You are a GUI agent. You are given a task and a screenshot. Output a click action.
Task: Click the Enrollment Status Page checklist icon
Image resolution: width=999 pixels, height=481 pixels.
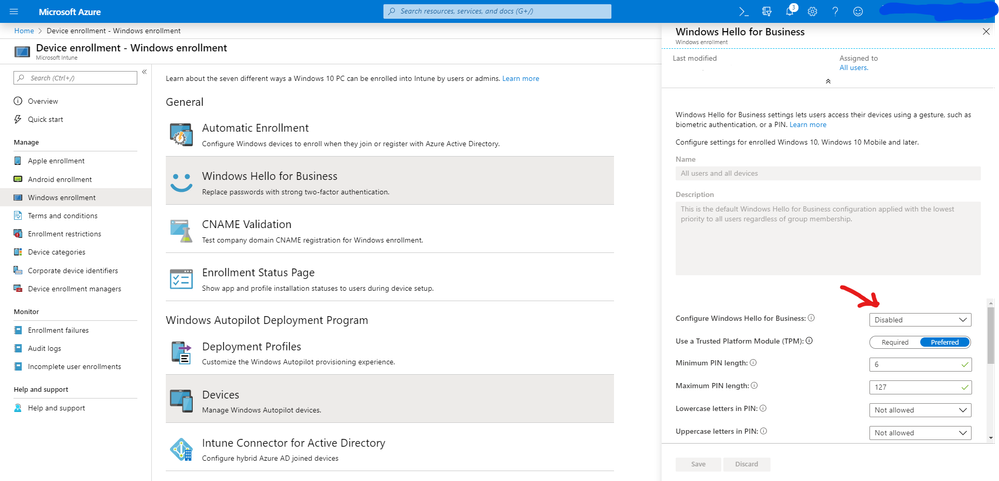coord(181,279)
